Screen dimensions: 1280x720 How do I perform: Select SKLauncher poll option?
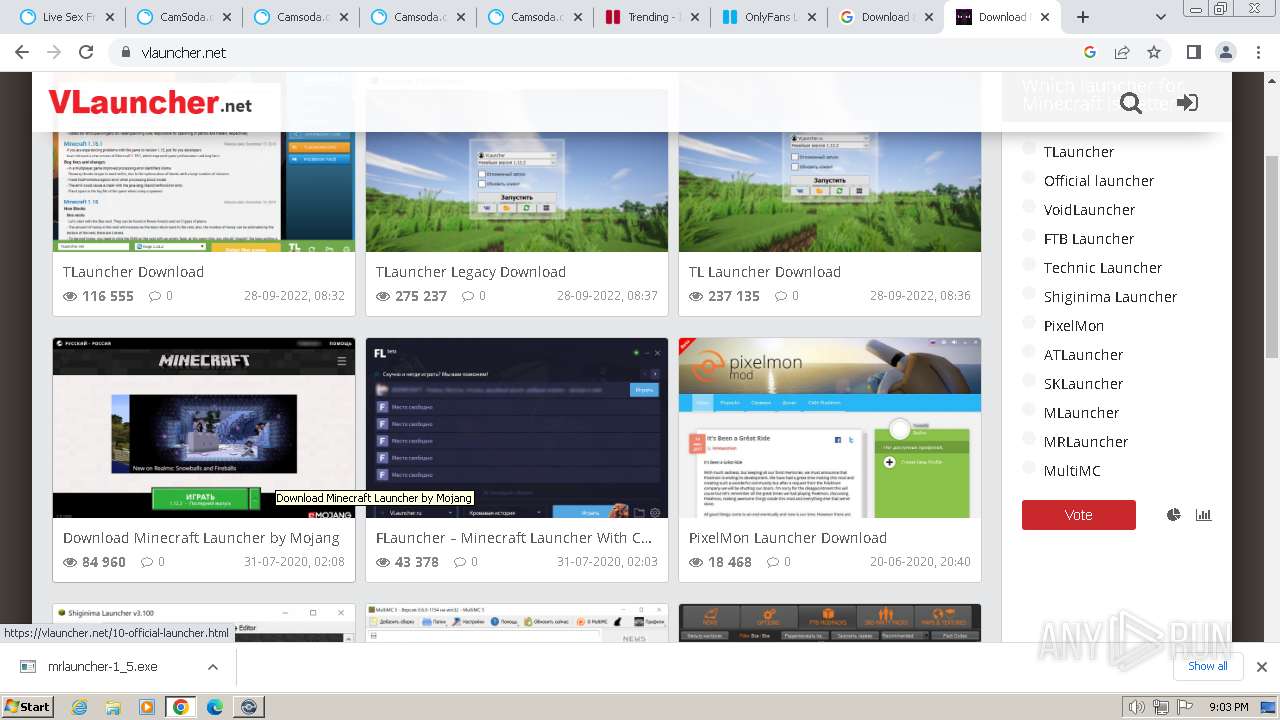coord(1029,381)
